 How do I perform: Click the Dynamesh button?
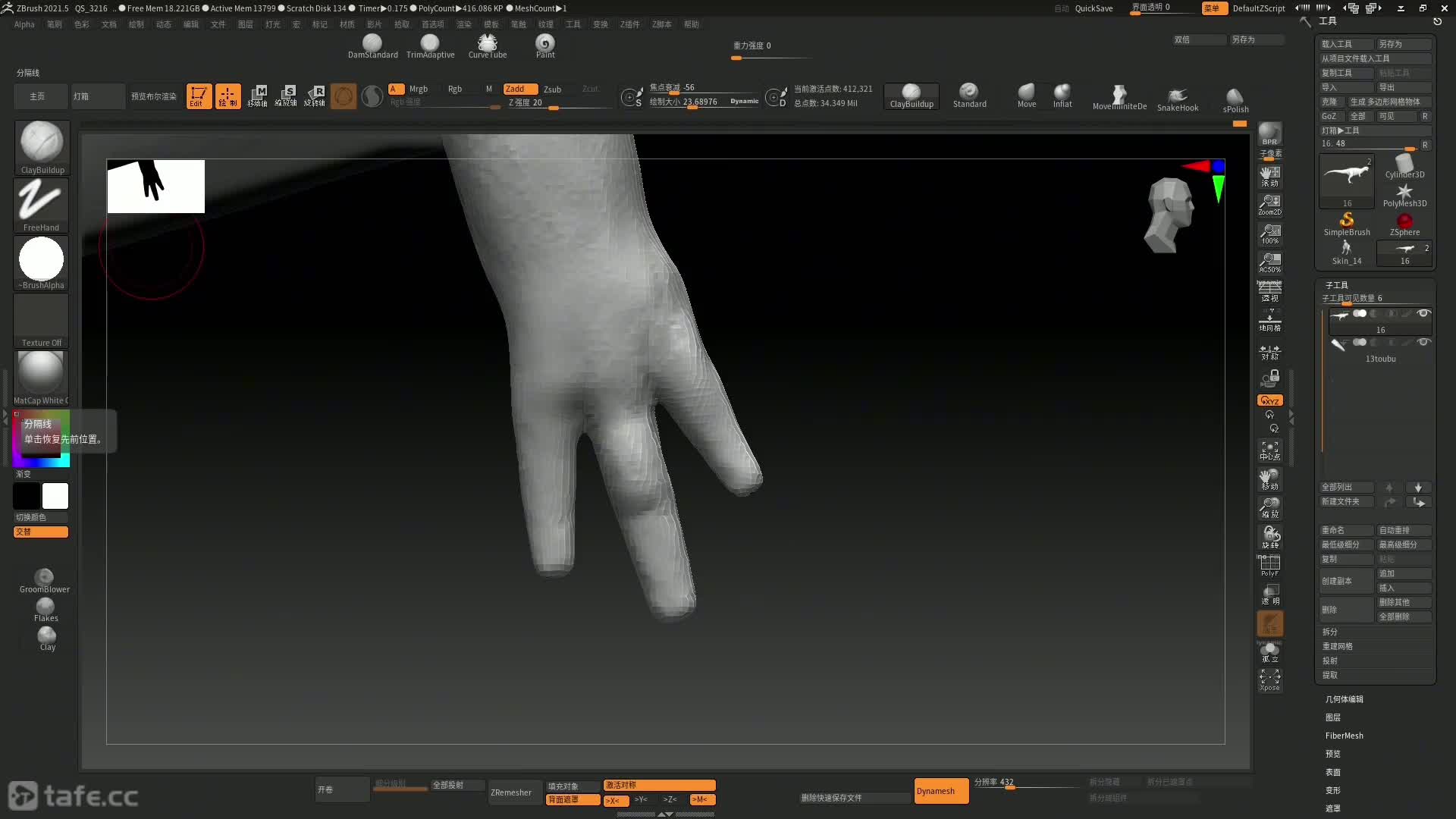941,791
